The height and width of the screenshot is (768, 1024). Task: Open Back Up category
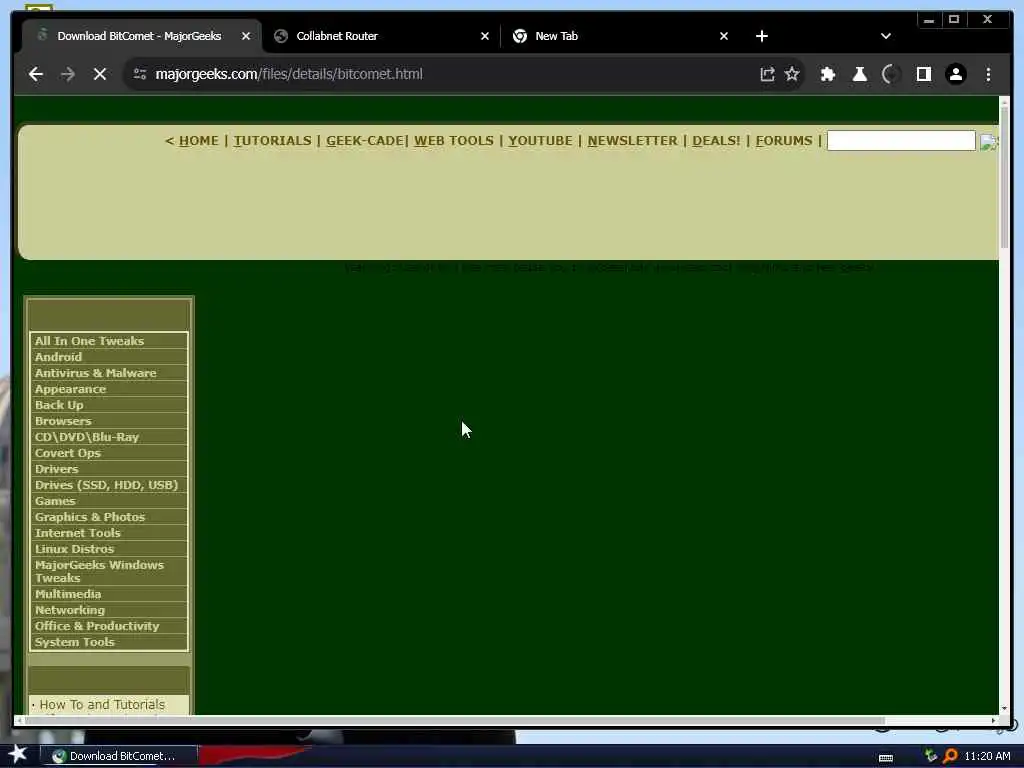59,405
